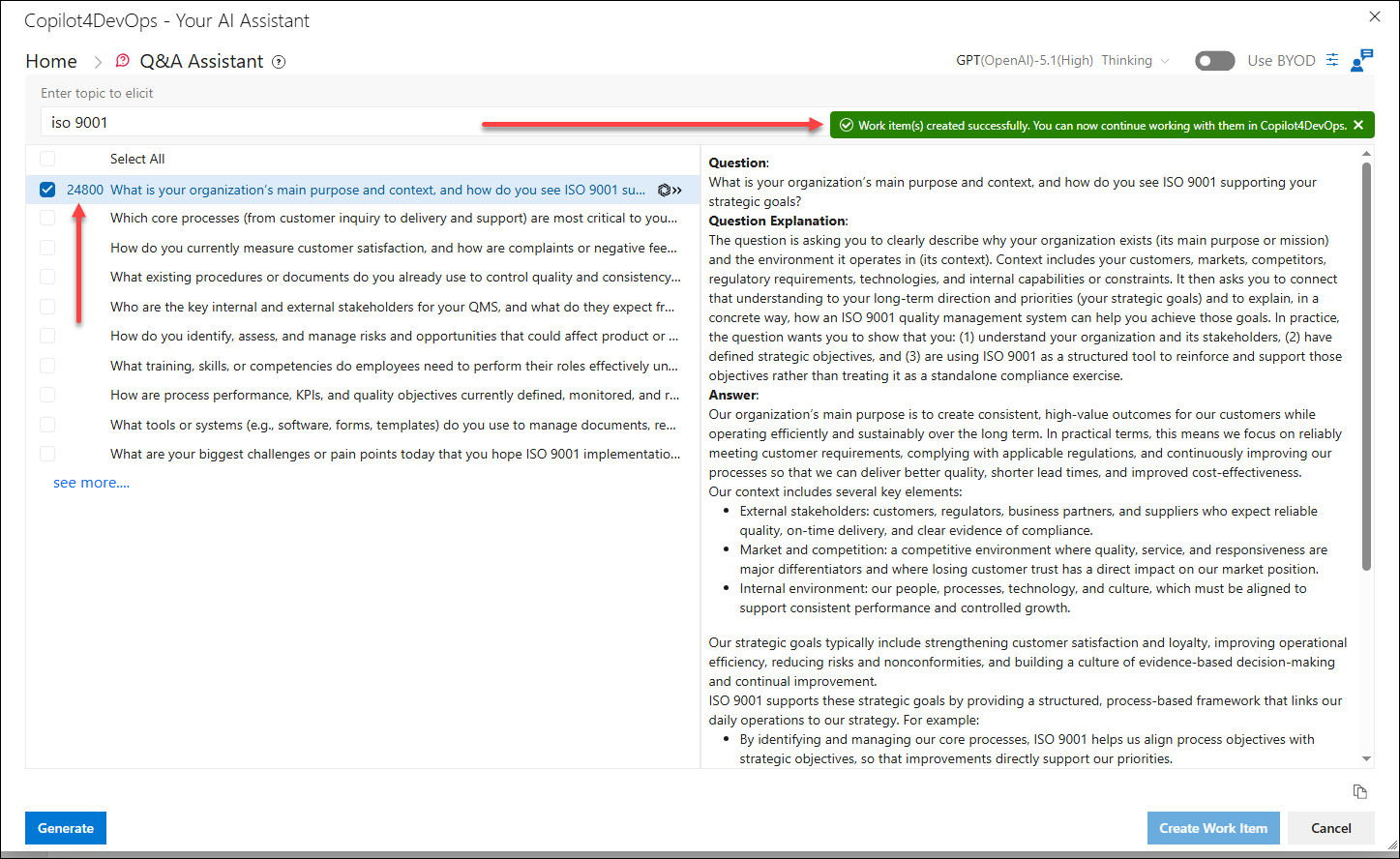
Task: Open the settings sliders icon beside Use BYOD
Action: coord(1332,60)
